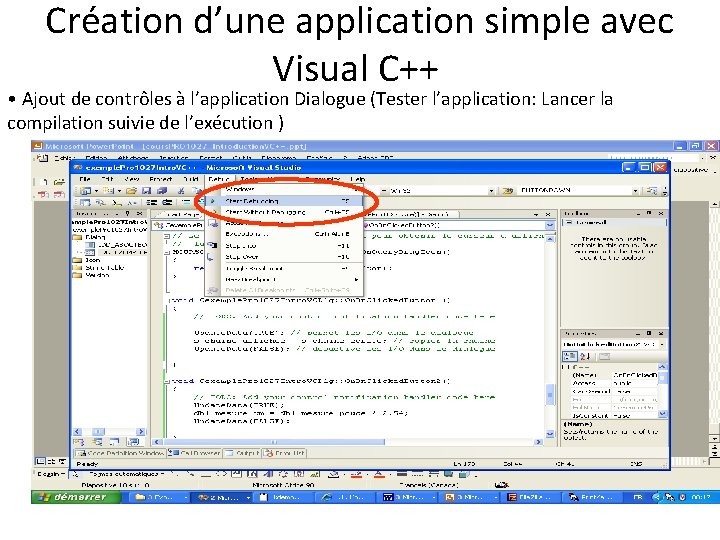720x540 pixels.
Task: Choose Start Debugging in the Debug menu
Action: click(x=284, y=201)
